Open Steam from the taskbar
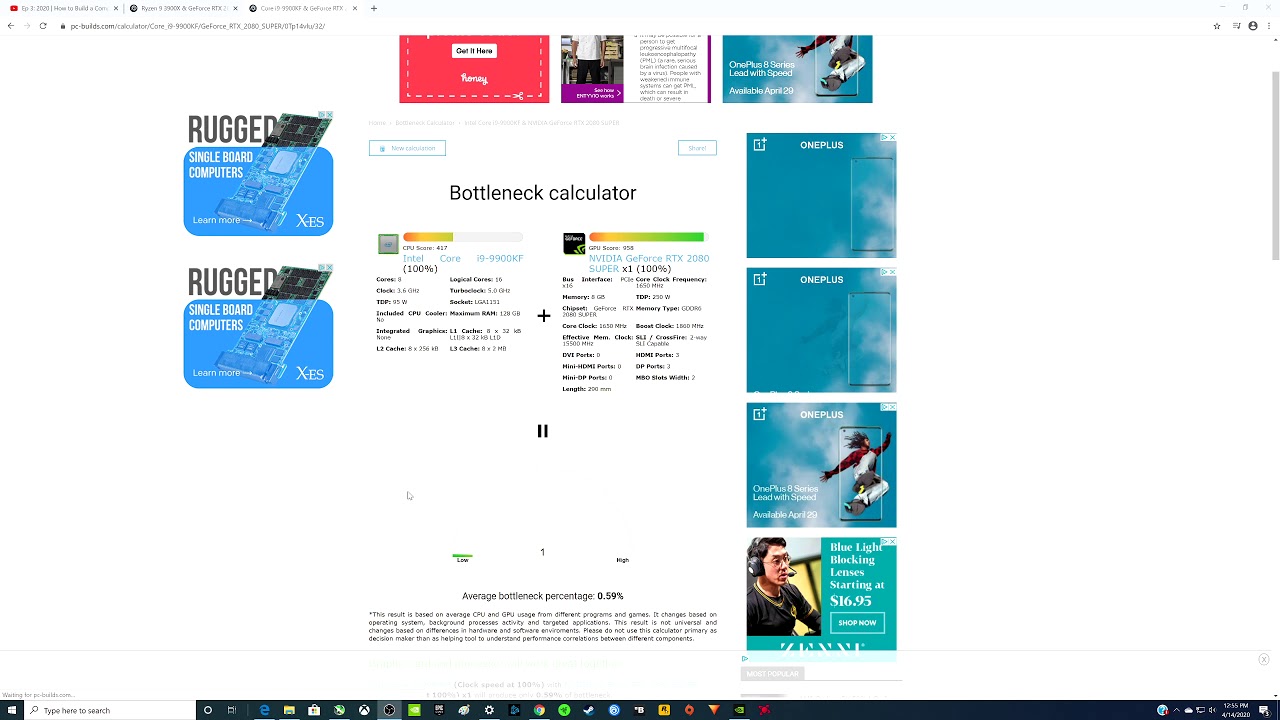This screenshot has width=1280, height=720. [589, 710]
